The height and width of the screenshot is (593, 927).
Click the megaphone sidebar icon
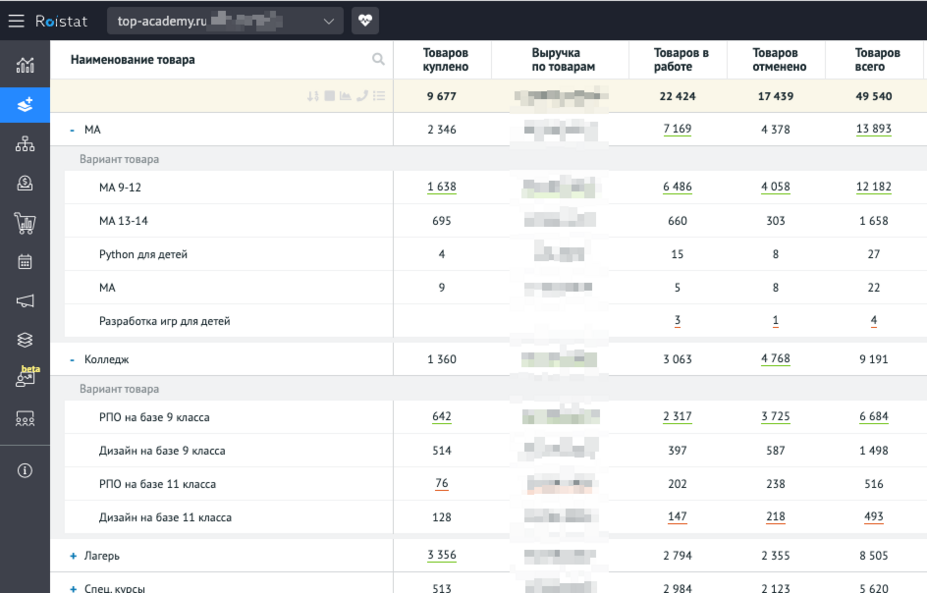tap(25, 301)
